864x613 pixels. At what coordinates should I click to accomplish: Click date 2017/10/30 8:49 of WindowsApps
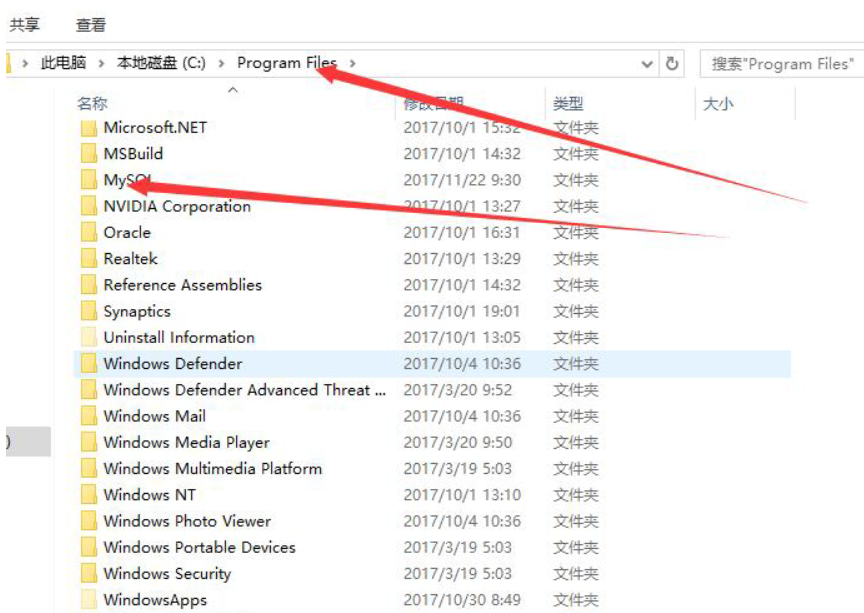pos(462,600)
